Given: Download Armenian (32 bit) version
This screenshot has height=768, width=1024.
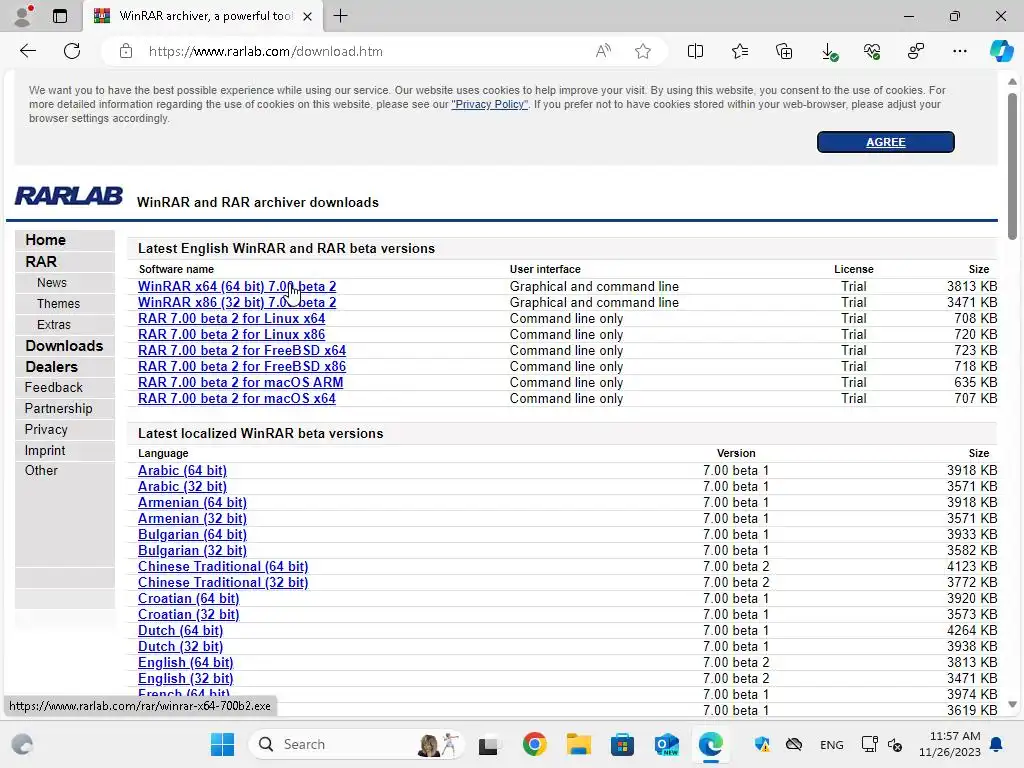Looking at the screenshot, I should tap(192, 519).
